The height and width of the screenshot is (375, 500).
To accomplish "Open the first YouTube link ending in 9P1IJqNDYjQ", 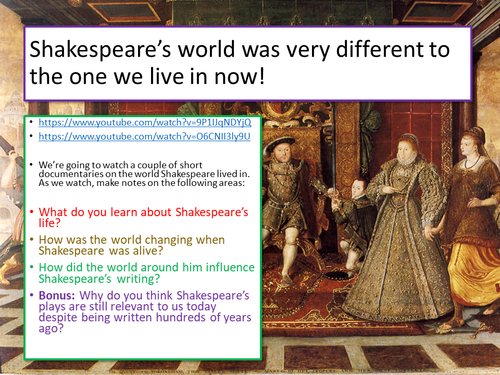I will tap(145, 122).
